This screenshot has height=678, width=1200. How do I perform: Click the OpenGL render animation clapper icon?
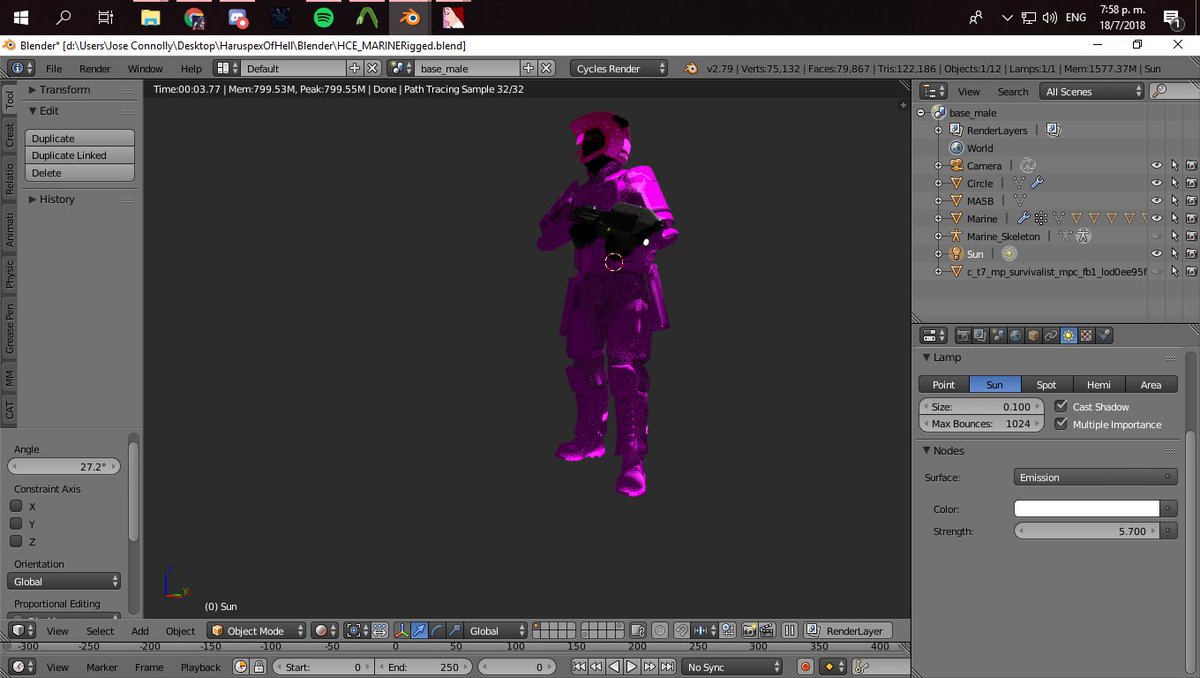(x=767, y=631)
